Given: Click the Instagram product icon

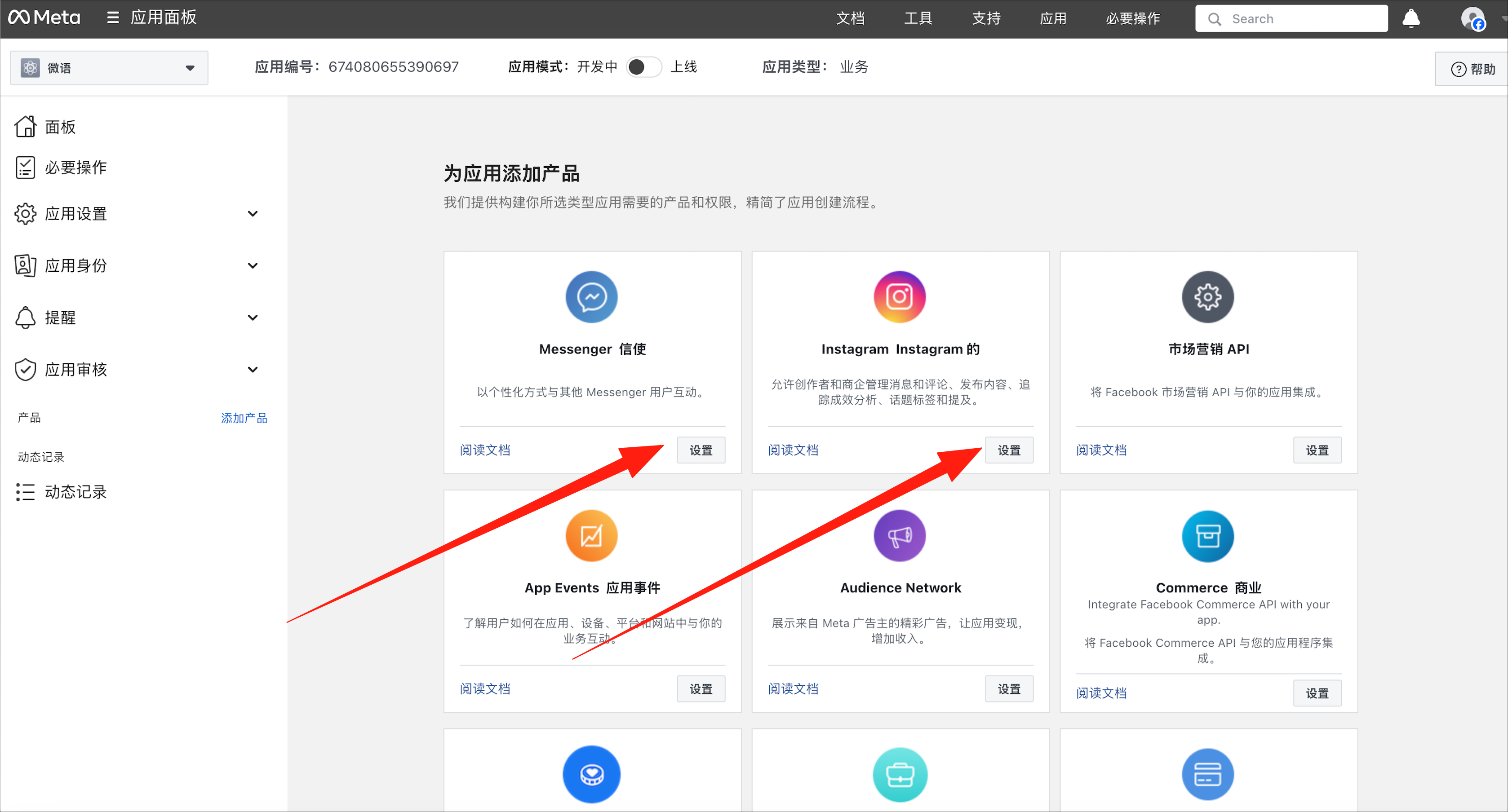Looking at the screenshot, I should [x=899, y=296].
